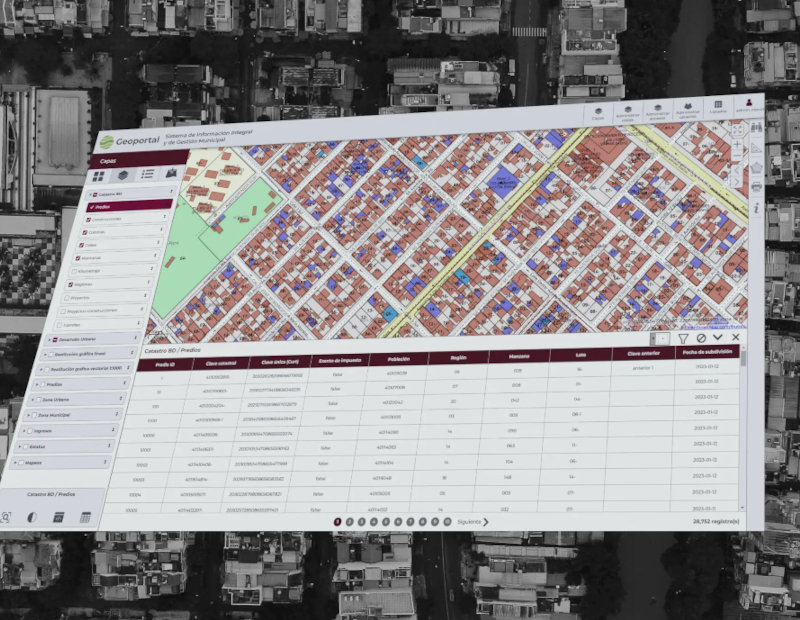Go to page 2 of the table

click(350, 521)
